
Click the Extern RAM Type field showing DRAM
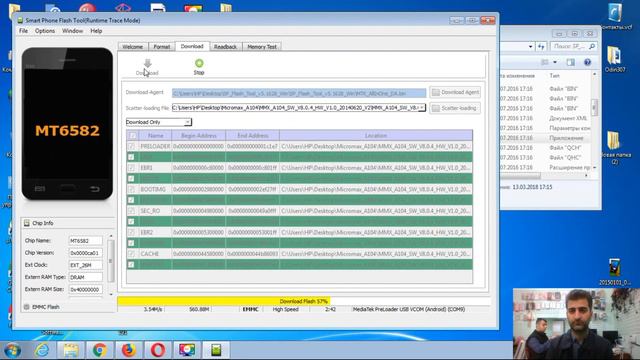[85, 277]
